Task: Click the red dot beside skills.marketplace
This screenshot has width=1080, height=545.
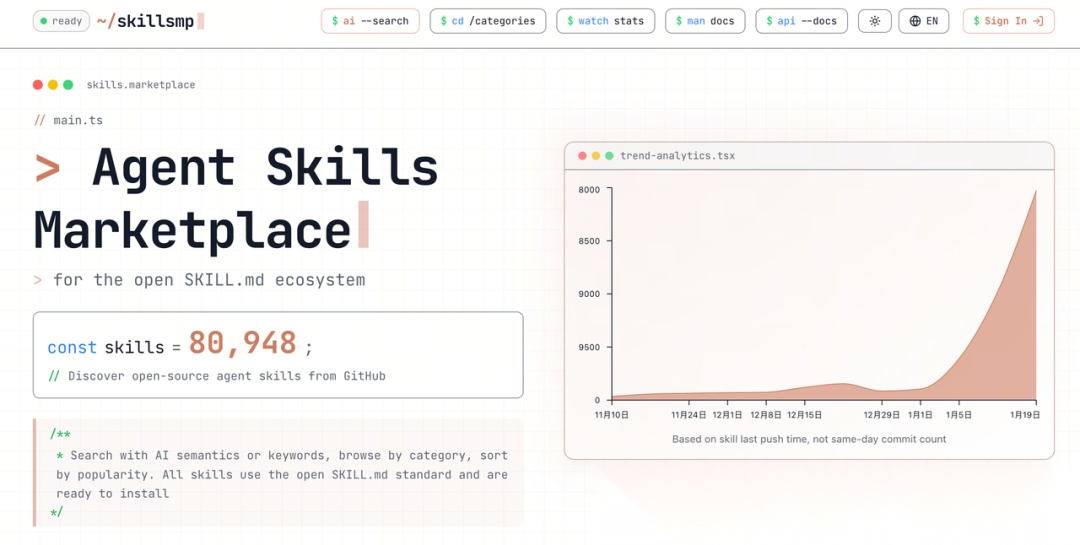Action: (38, 85)
